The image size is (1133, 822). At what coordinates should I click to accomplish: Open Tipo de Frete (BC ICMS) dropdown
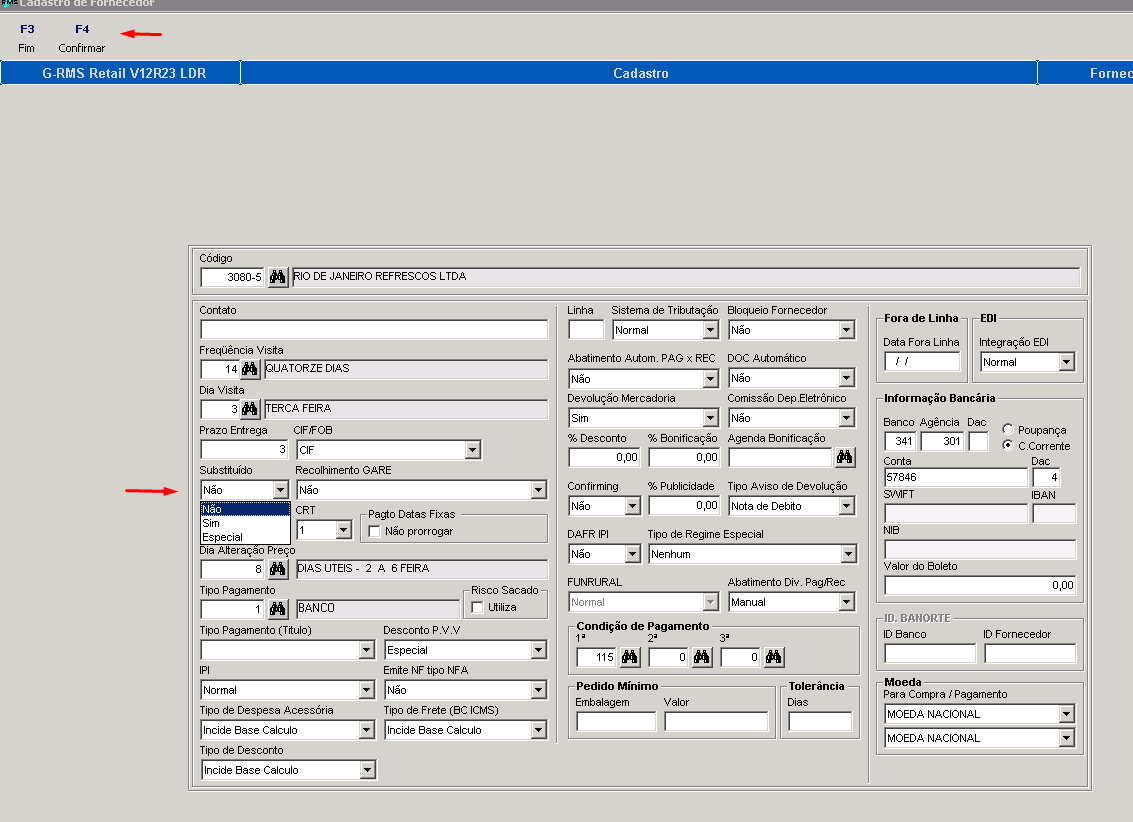(x=538, y=730)
